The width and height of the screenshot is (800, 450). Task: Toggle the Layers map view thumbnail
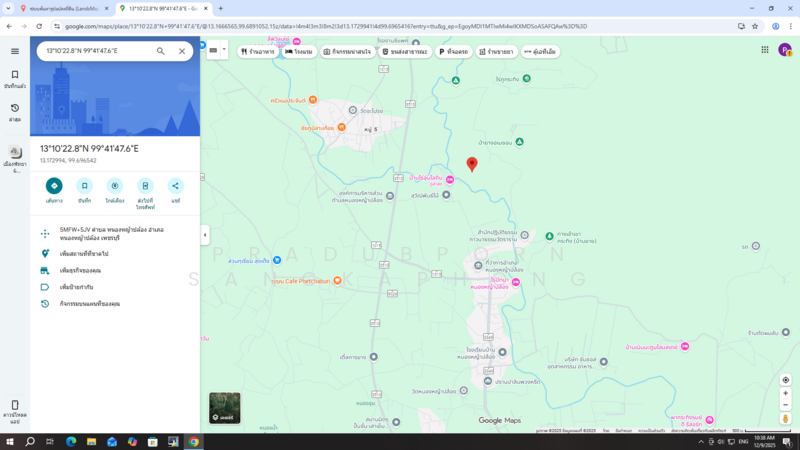tap(225, 407)
